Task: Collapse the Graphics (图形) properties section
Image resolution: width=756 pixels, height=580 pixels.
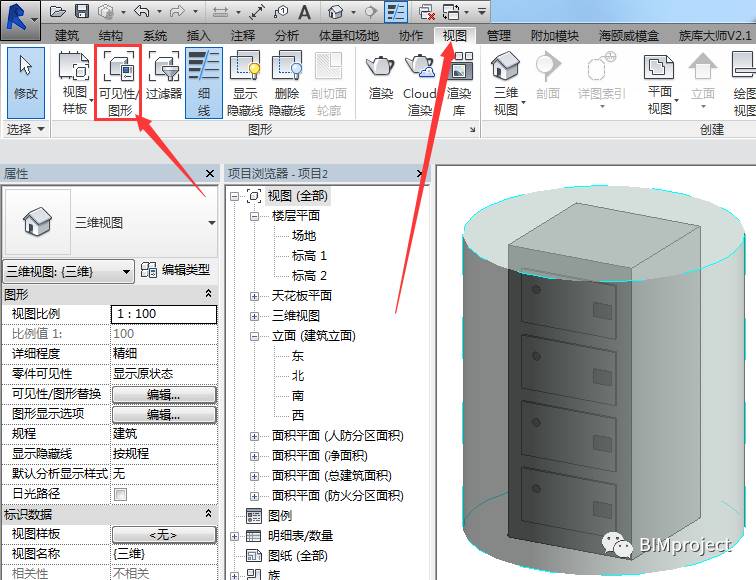Action: [x=208, y=294]
